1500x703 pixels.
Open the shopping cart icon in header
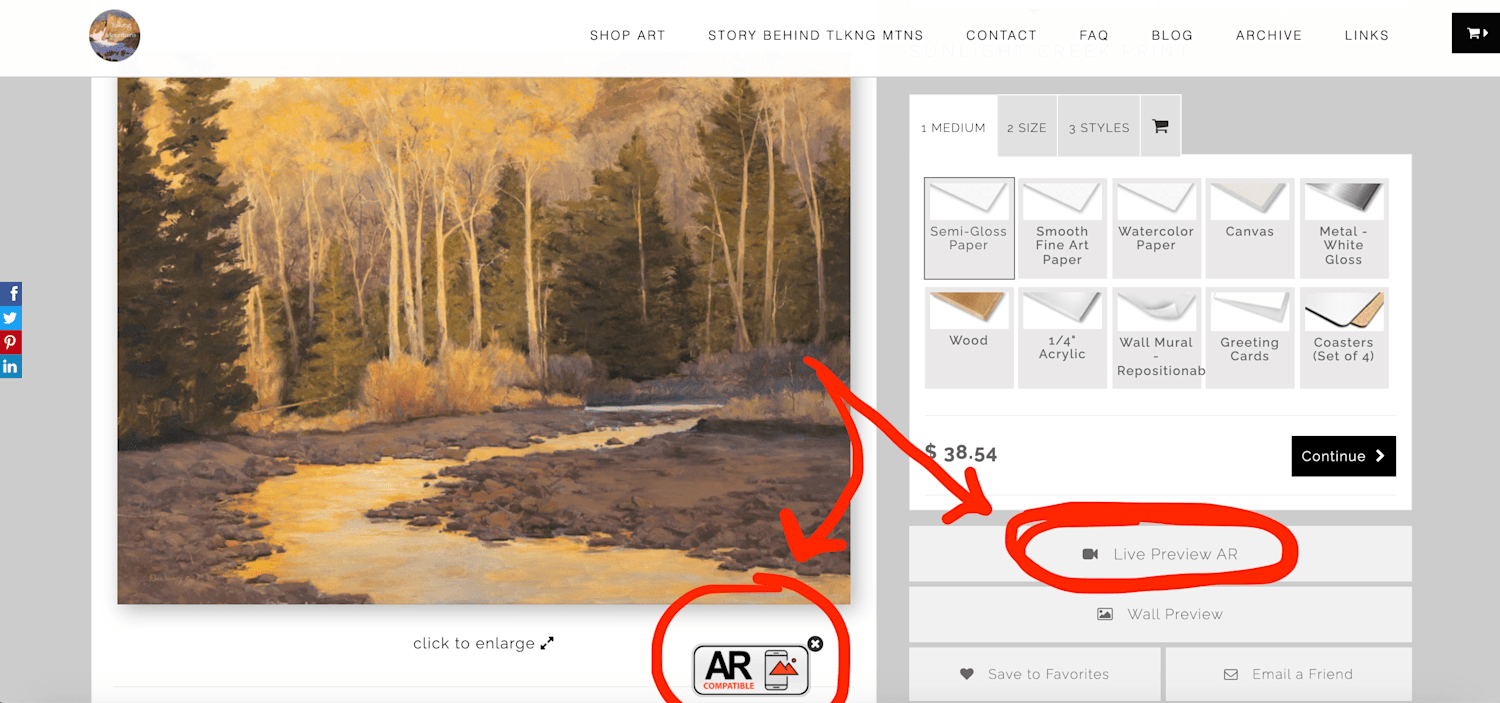(1475, 34)
